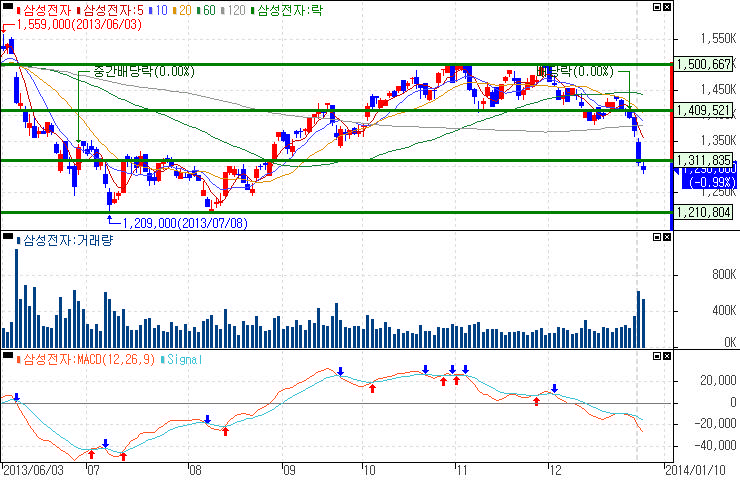Viewport: 740px width, 480px height.
Task: Toggle the 120-day moving average legend
Action: click(236, 10)
